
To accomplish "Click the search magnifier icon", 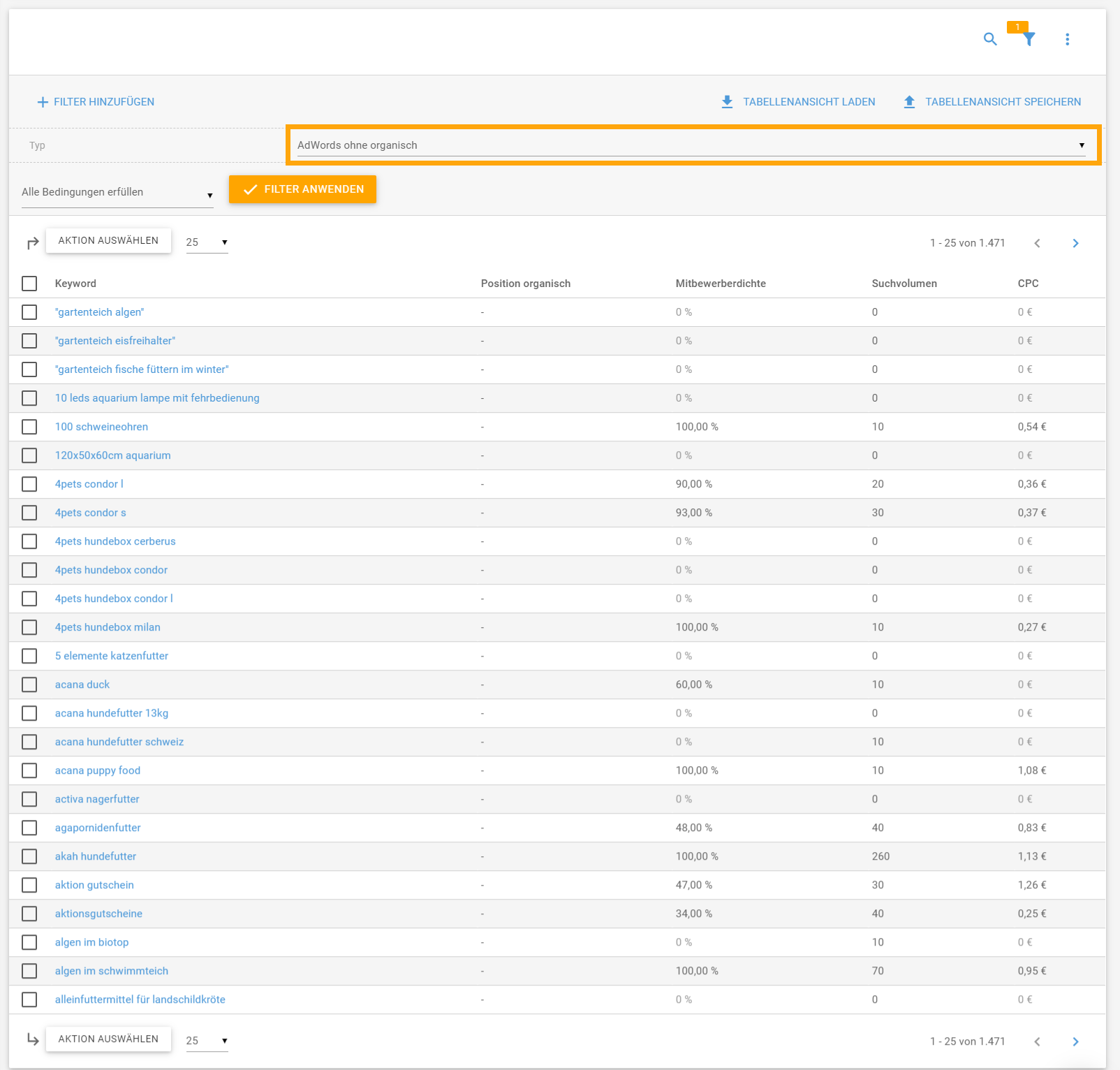I will pyautogui.click(x=989, y=39).
